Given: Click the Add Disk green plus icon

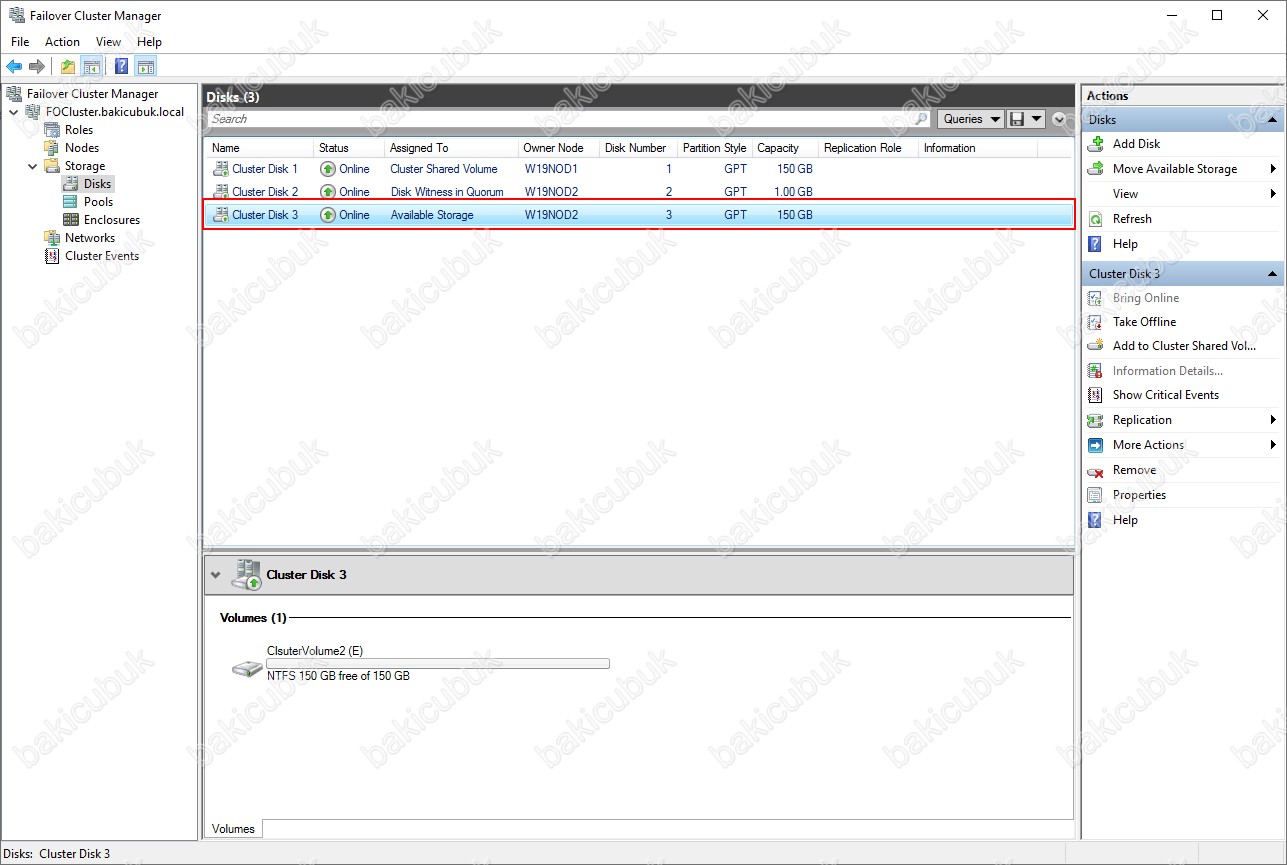Looking at the screenshot, I should tap(1095, 144).
